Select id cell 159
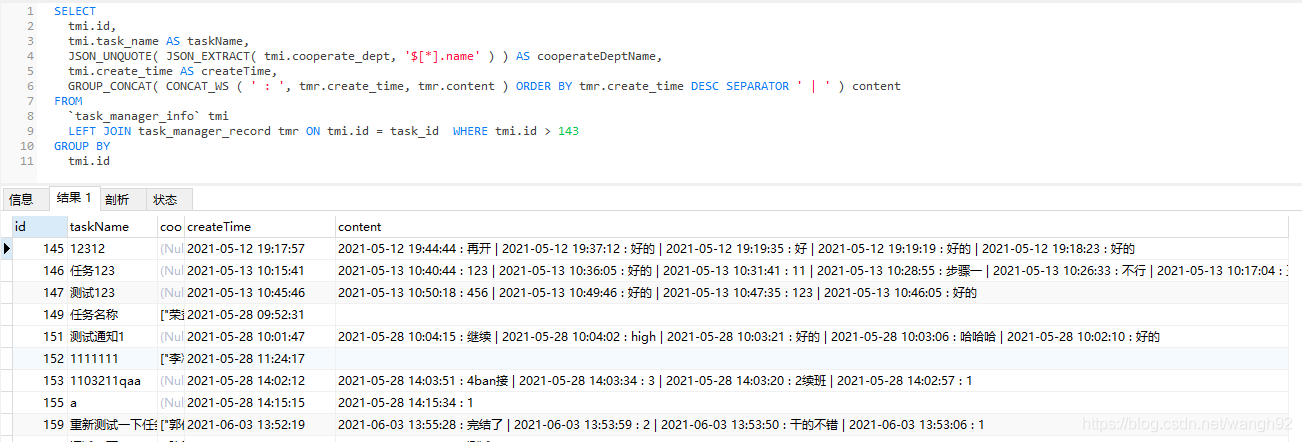The image size is (1302, 442). pyautogui.click(x=40, y=424)
